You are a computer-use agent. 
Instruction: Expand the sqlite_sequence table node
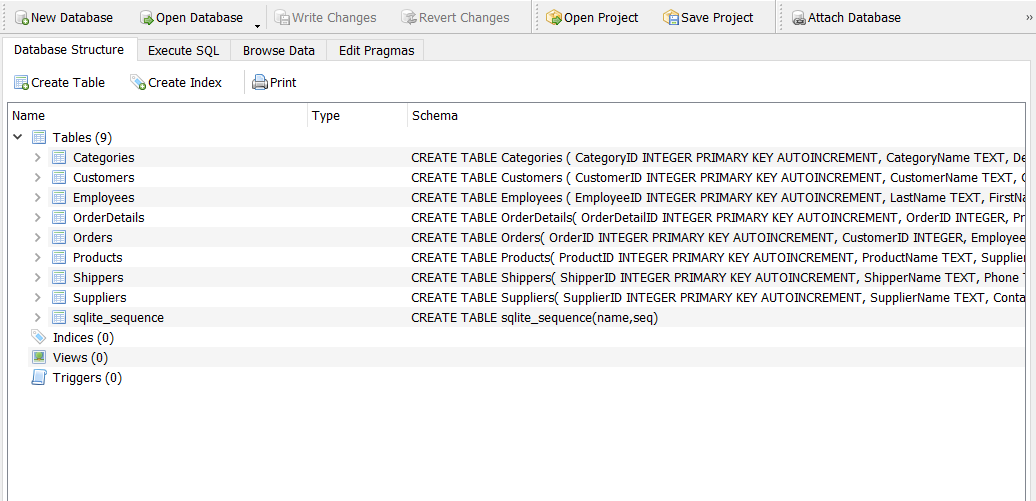[x=38, y=317]
